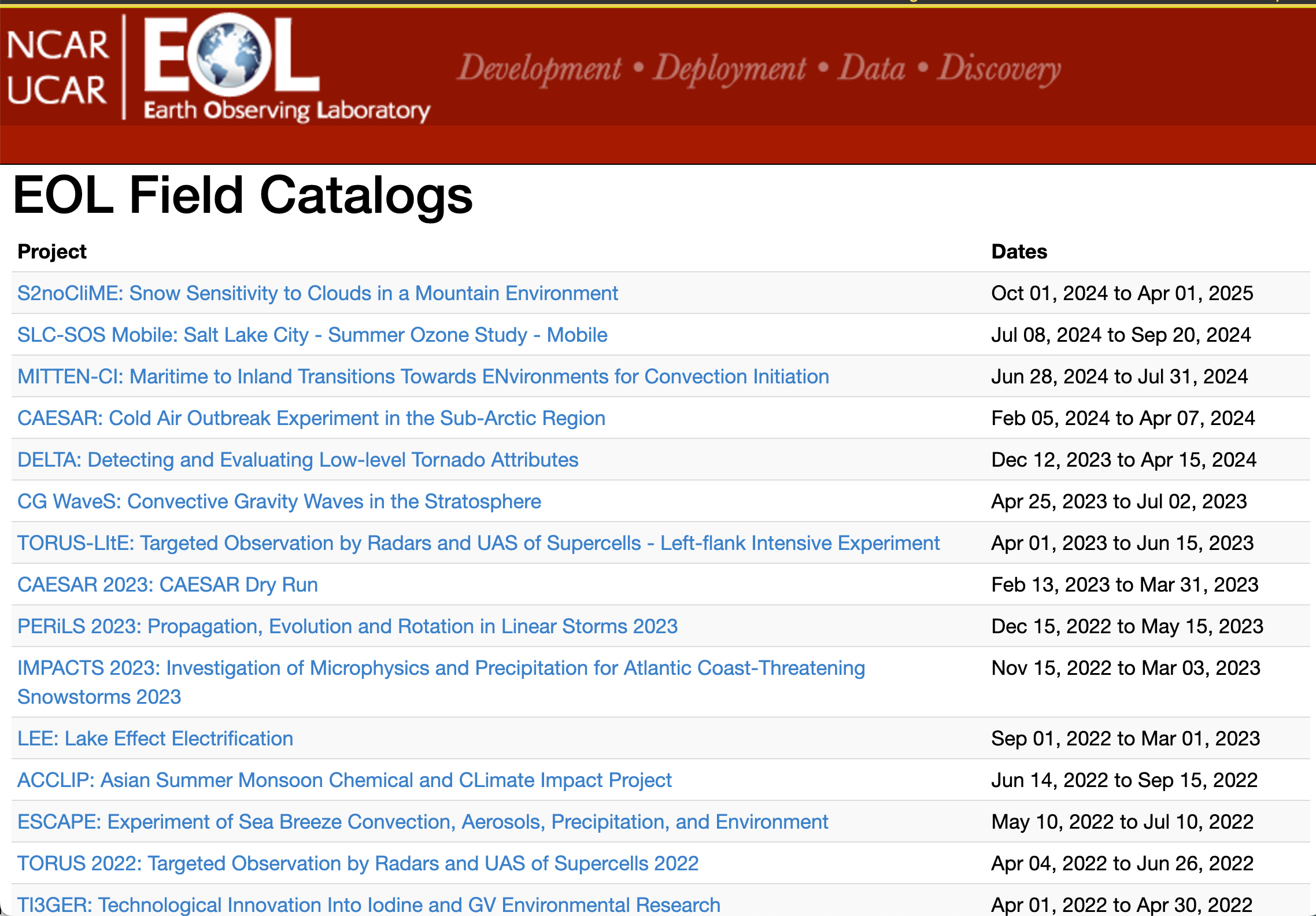The image size is (1316, 916).
Task: Click the Project column header
Action: (x=52, y=252)
